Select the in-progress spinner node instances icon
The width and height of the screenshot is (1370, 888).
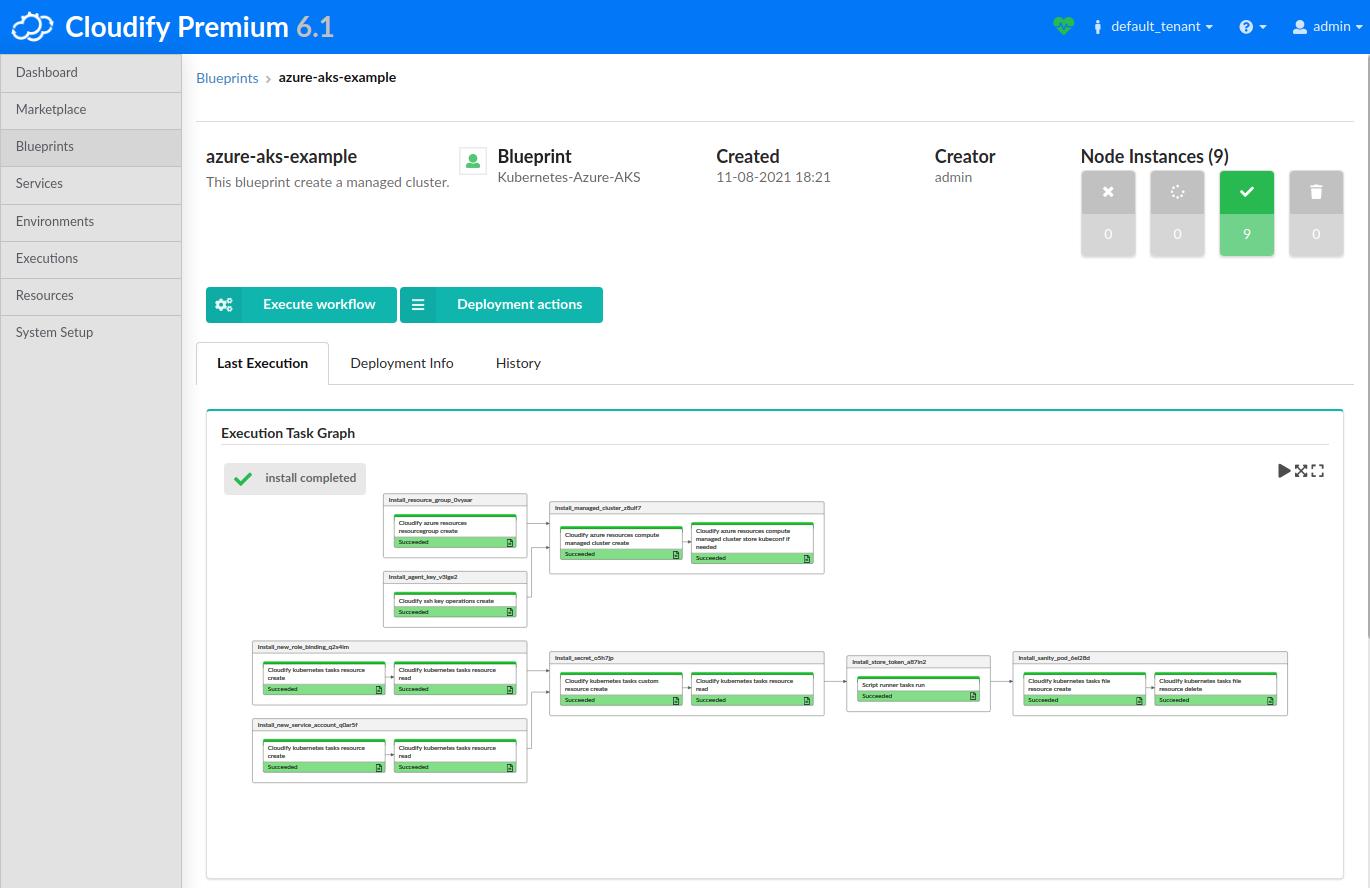(x=1177, y=192)
